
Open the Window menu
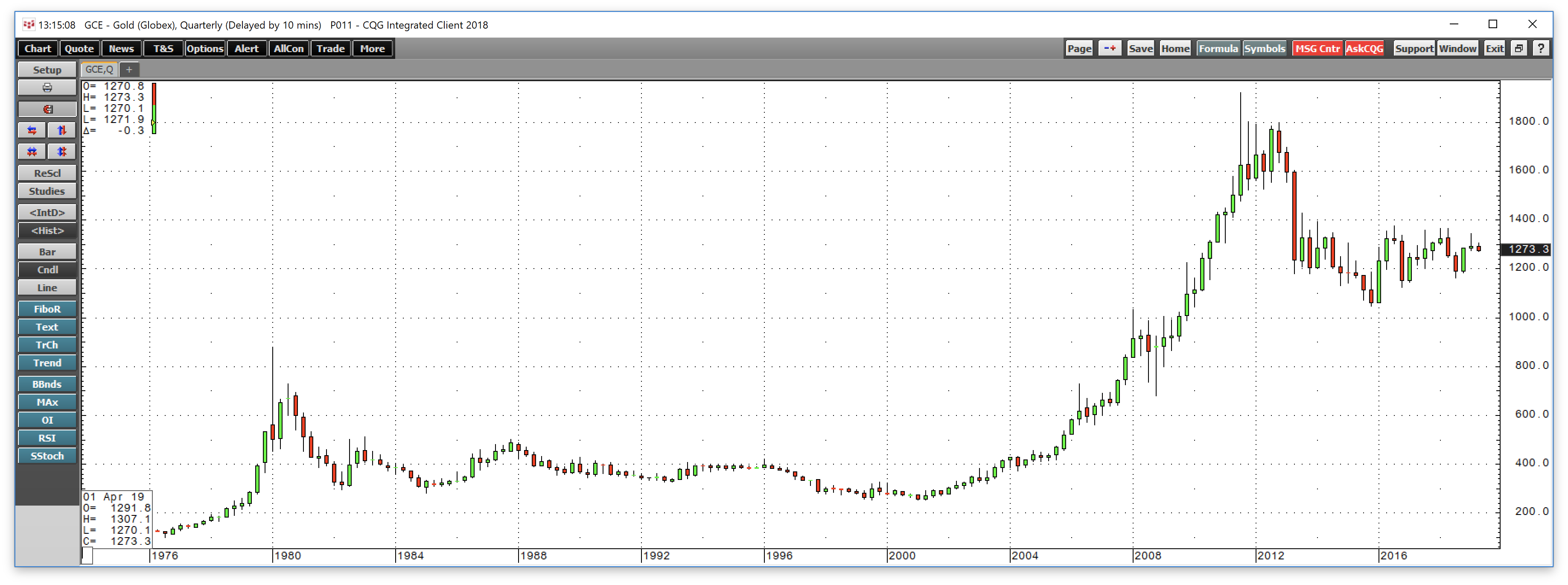click(1457, 48)
